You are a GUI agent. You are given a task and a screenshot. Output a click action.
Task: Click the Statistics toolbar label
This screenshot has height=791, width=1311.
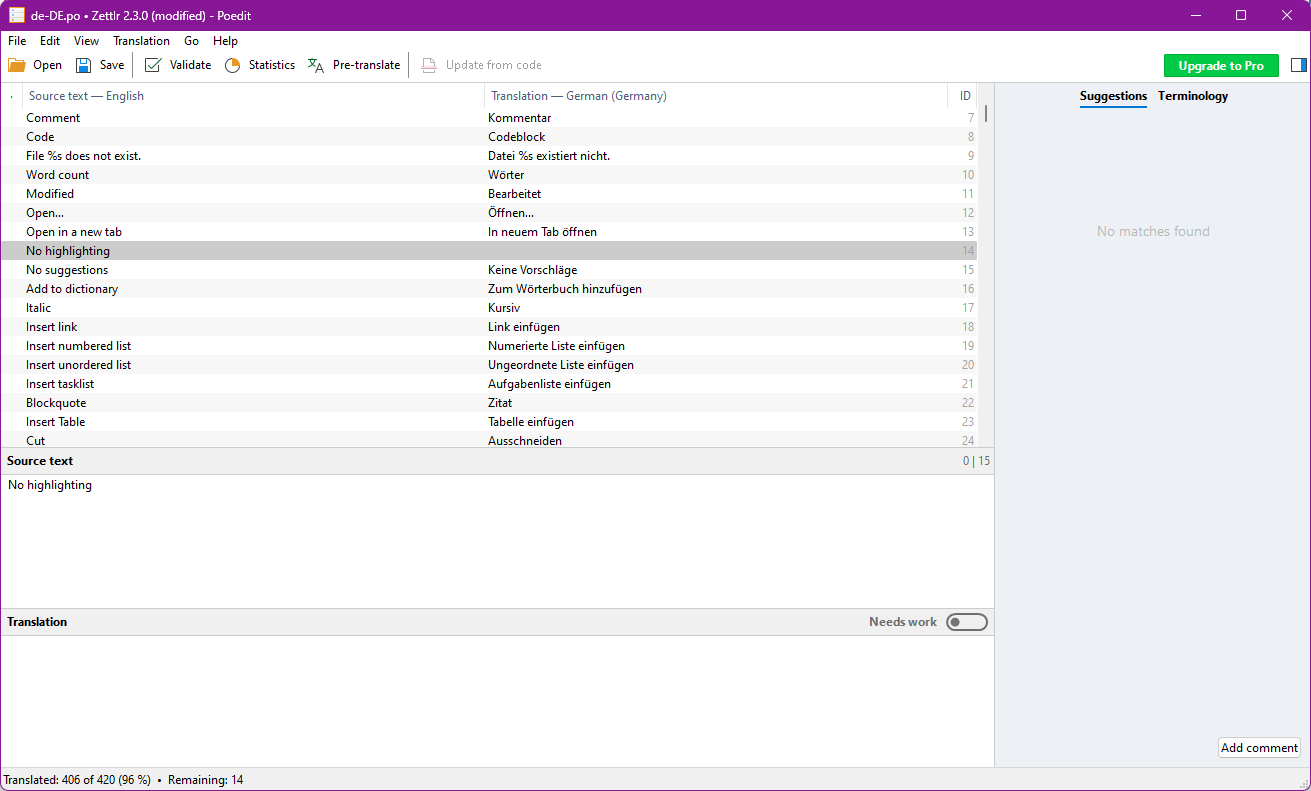point(272,65)
